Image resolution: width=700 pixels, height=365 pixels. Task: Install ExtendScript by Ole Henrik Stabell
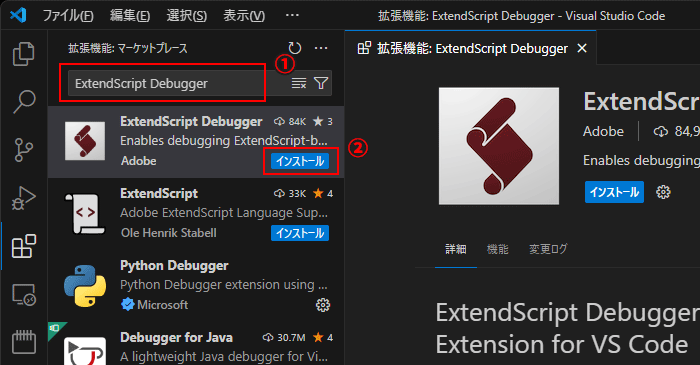pos(300,233)
